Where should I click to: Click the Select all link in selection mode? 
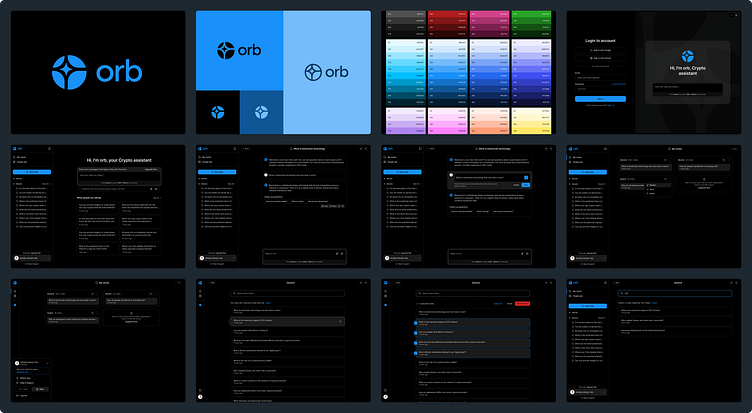tap(498, 304)
